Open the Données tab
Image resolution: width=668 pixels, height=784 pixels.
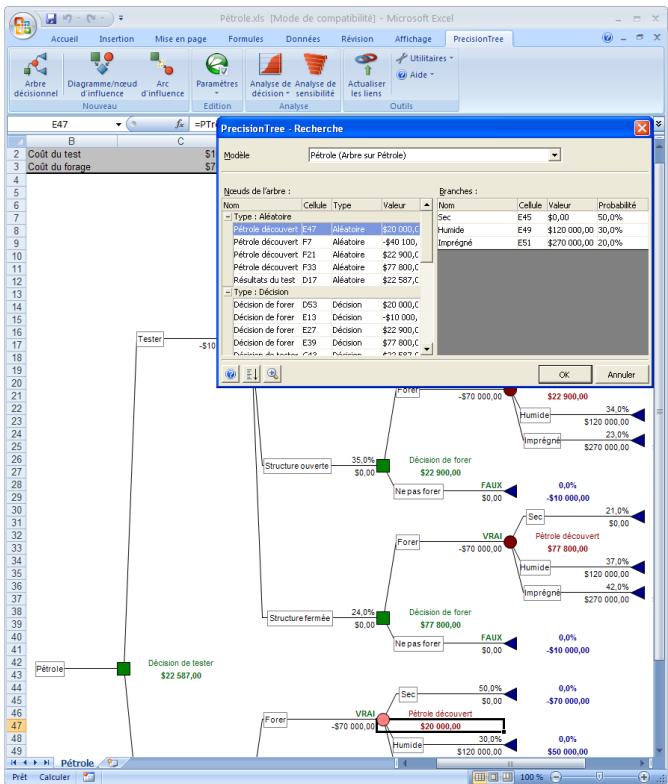[303, 39]
